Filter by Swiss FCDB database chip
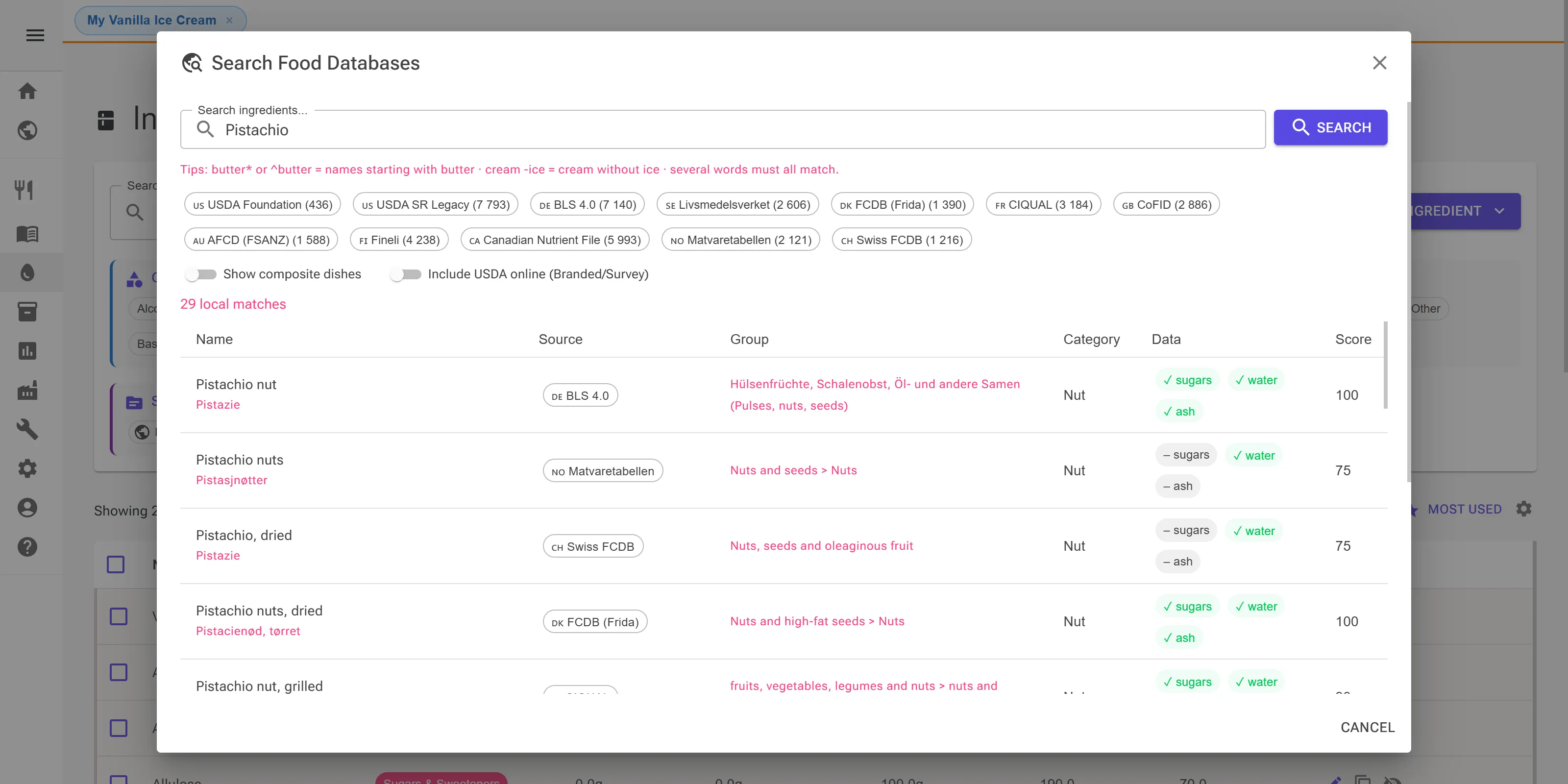The height and width of the screenshot is (784, 1568). (x=902, y=240)
